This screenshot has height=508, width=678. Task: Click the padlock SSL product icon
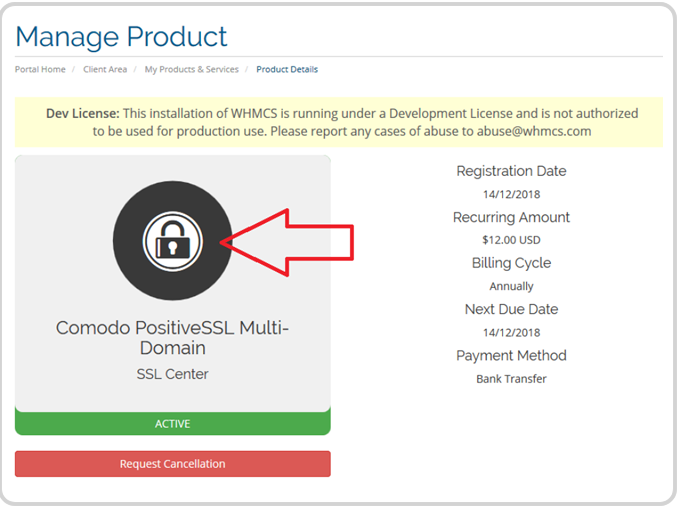(173, 241)
